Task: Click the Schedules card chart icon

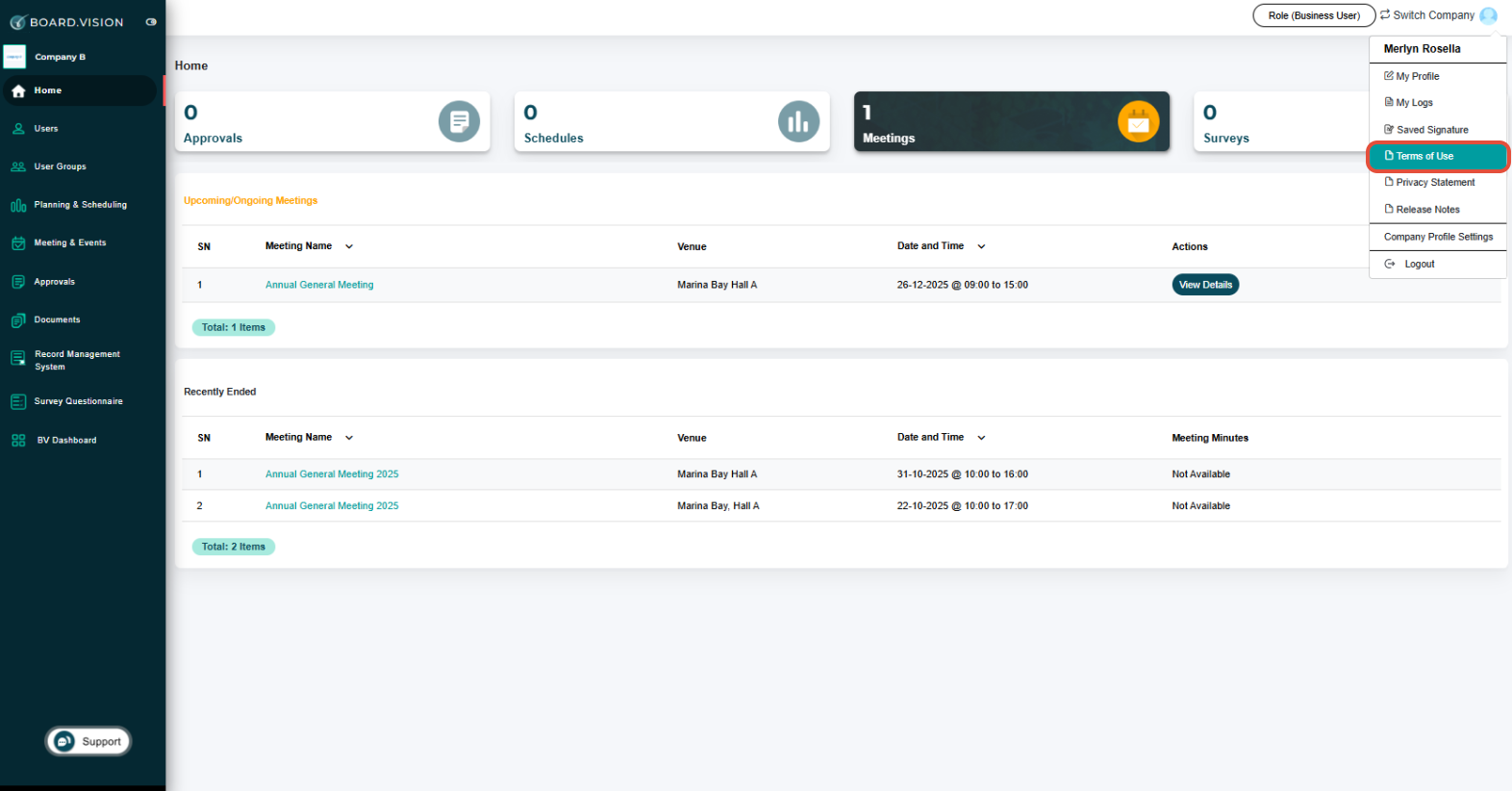Action: [x=798, y=121]
